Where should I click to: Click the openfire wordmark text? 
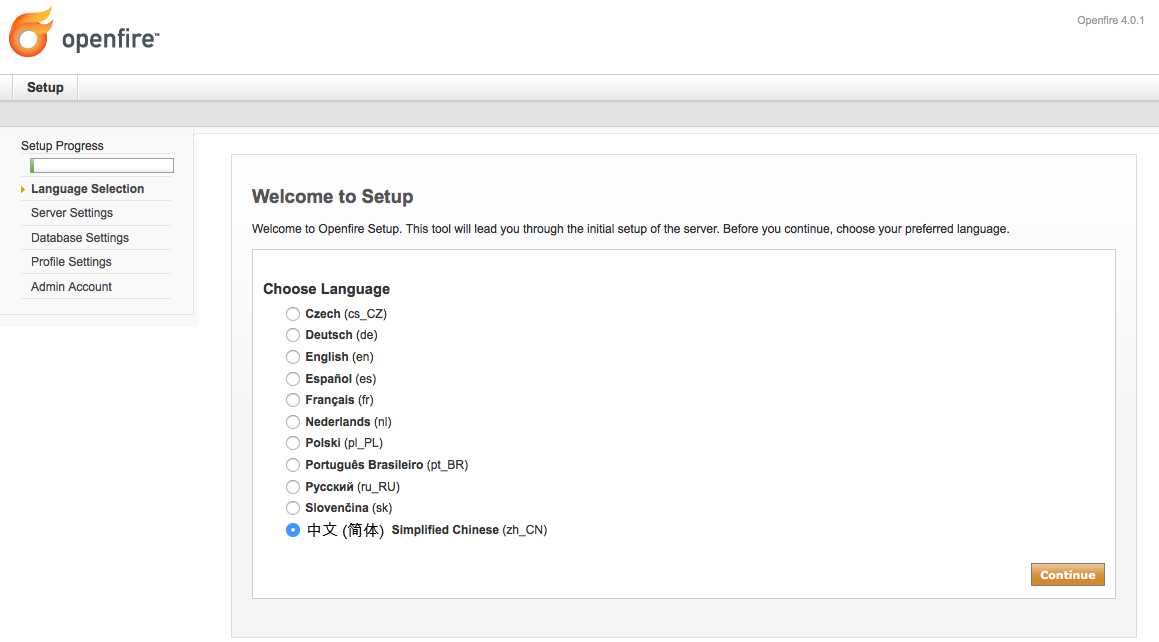click(110, 38)
